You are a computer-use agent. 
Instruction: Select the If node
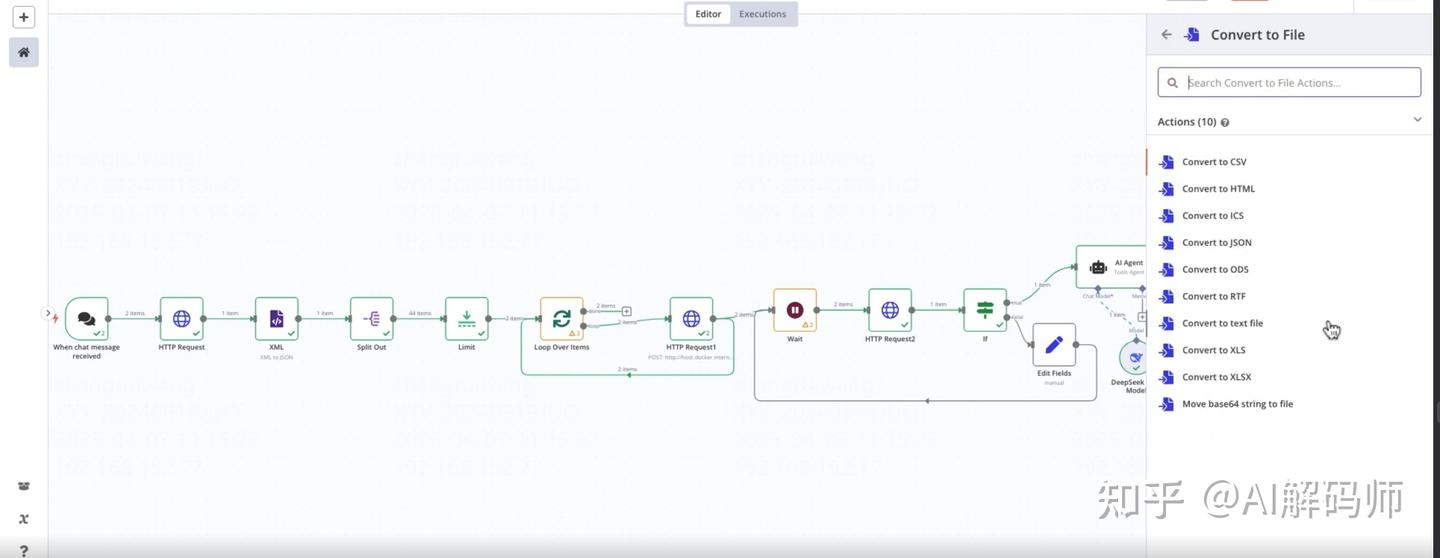coord(985,310)
